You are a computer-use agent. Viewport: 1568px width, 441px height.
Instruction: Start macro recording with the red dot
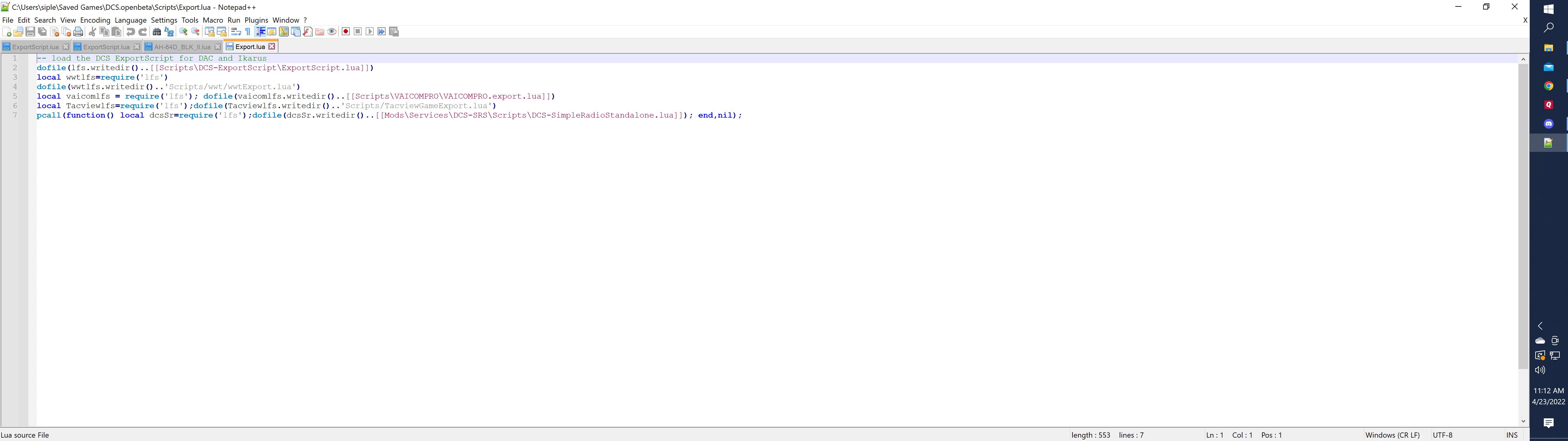(x=346, y=32)
